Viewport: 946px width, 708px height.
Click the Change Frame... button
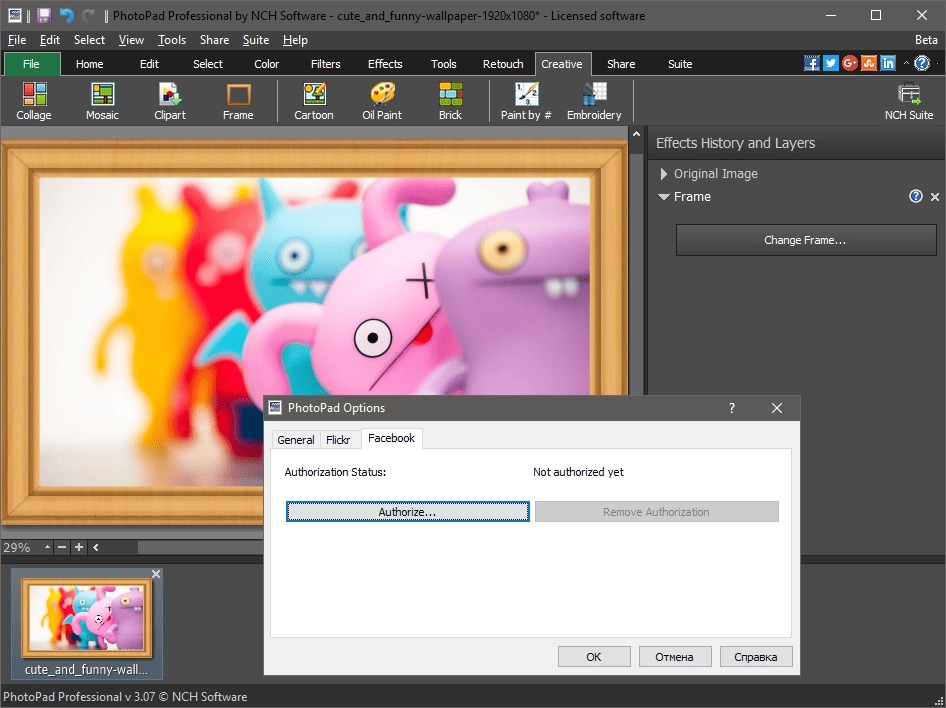[x=806, y=240]
